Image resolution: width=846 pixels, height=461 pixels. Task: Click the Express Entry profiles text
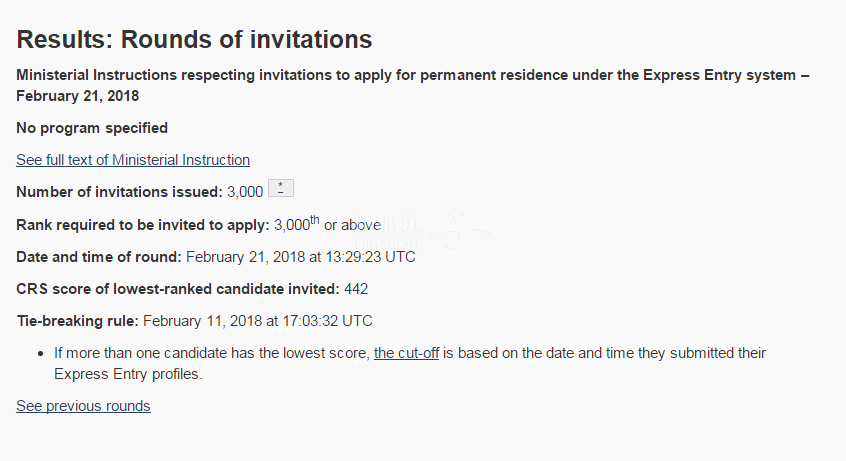128,374
